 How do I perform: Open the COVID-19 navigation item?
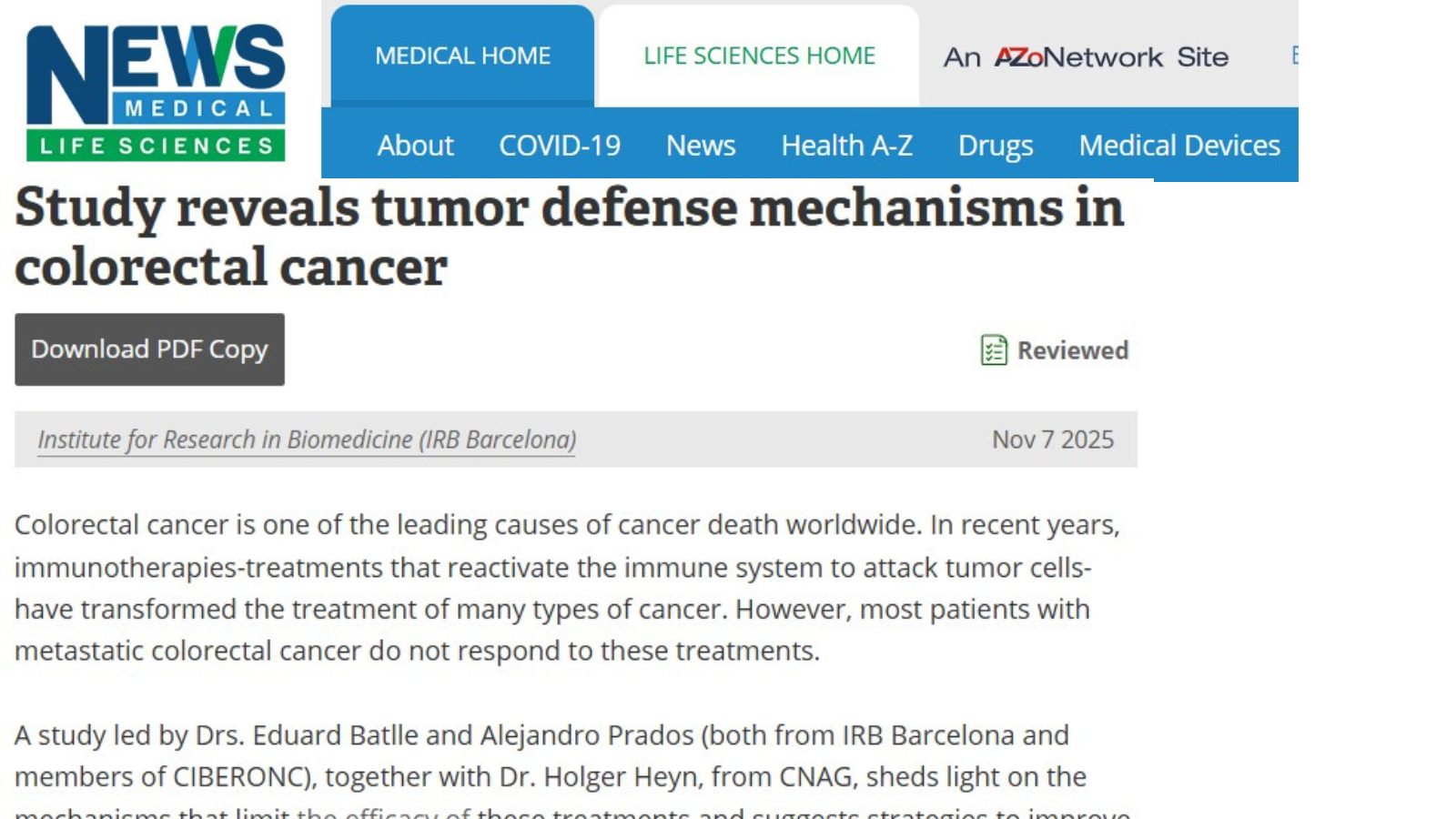coord(560,146)
